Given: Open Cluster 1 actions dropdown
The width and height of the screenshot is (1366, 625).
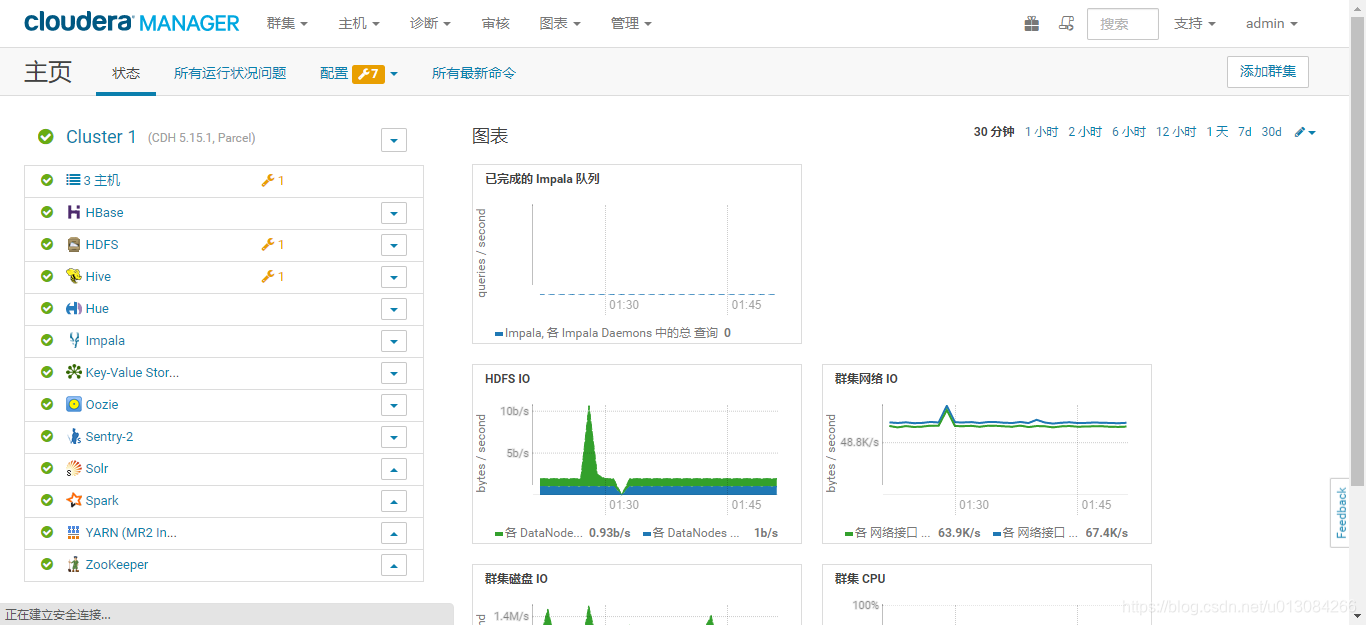Looking at the screenshot, I should click(x=394, y=140).
